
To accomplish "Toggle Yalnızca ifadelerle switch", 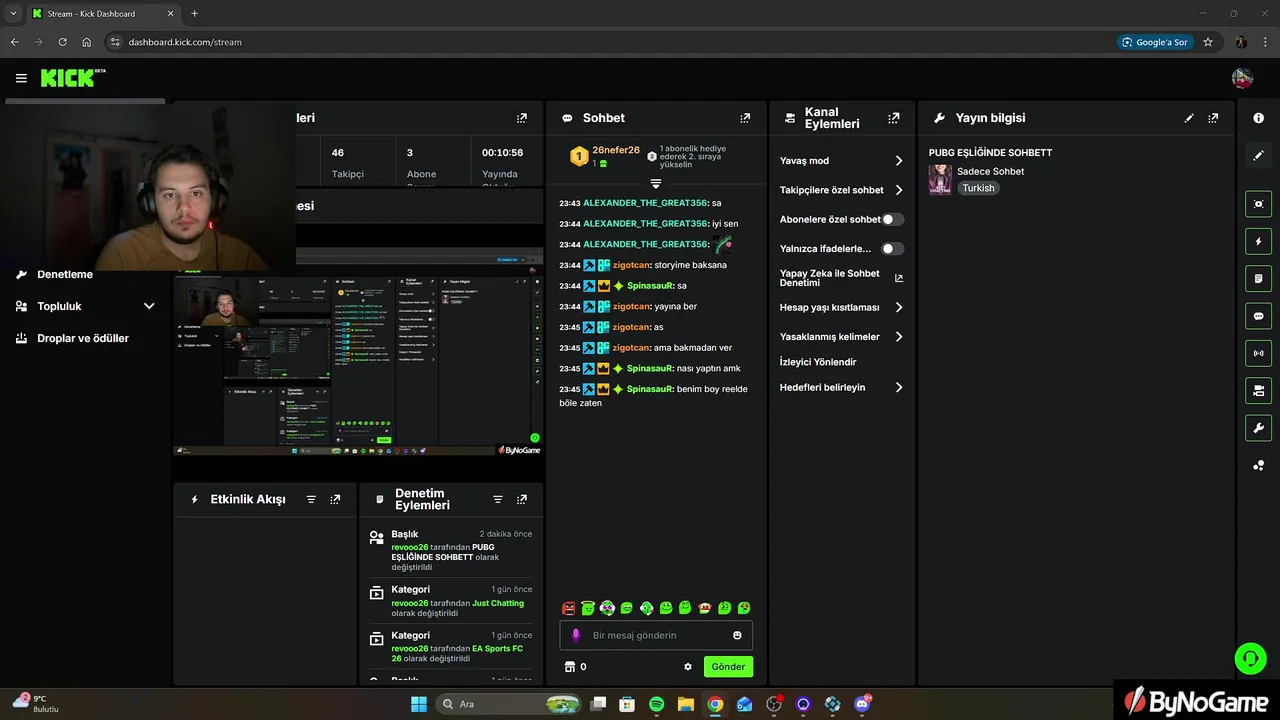I will [893, 249].
